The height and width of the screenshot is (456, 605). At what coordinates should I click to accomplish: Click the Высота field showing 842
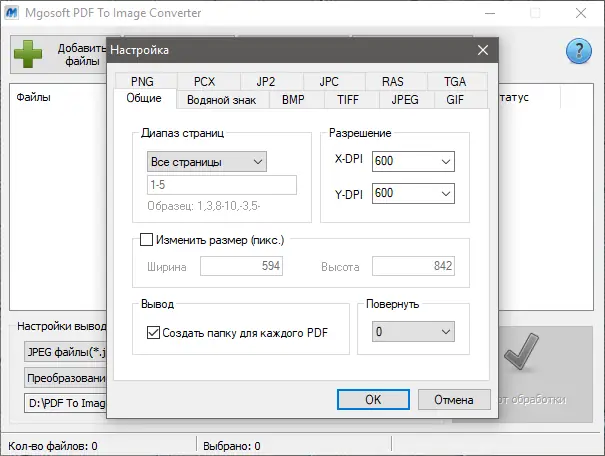click(413, 266)
